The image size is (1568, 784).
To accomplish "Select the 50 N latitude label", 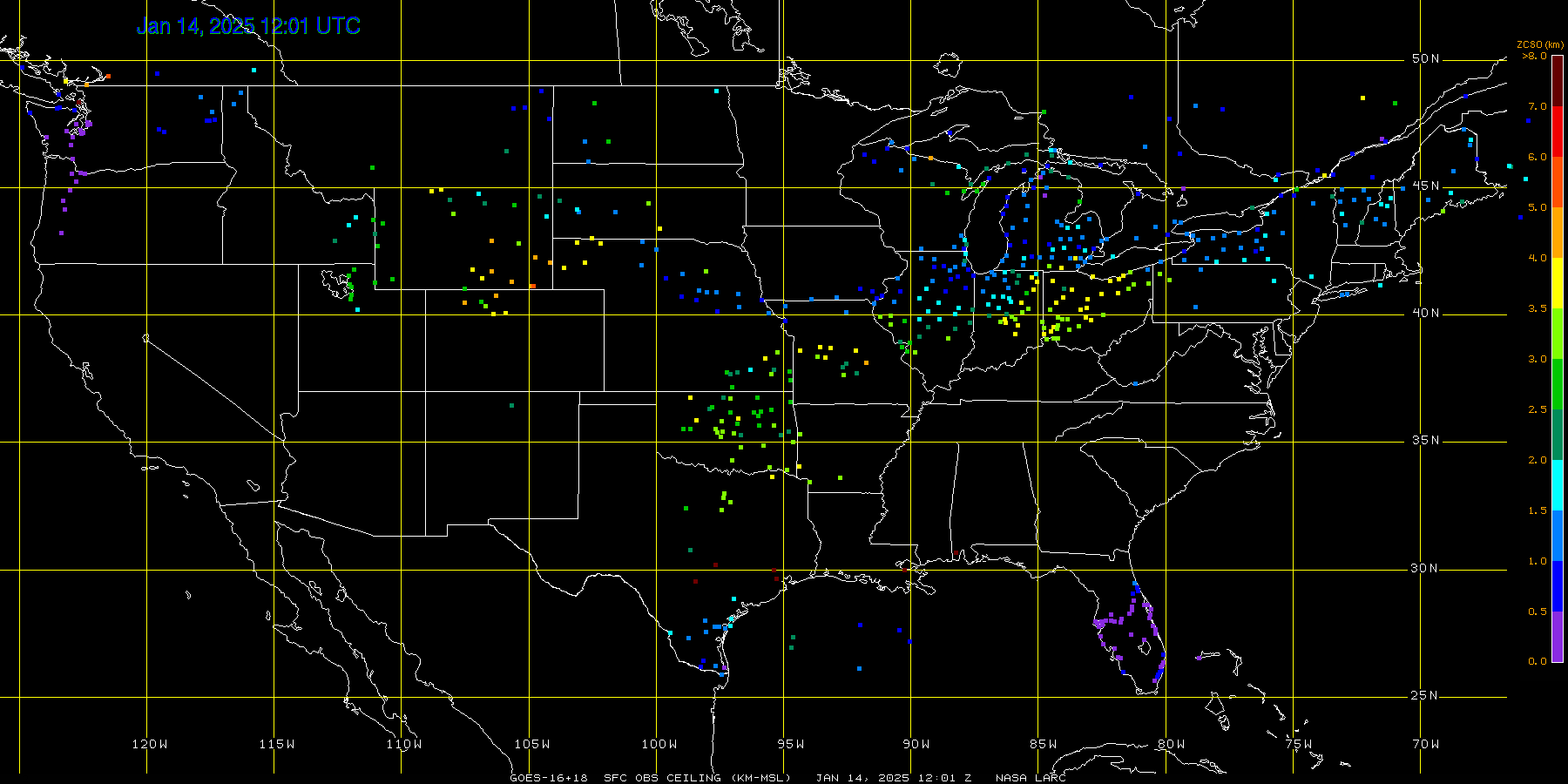I will click(1426, 59).
